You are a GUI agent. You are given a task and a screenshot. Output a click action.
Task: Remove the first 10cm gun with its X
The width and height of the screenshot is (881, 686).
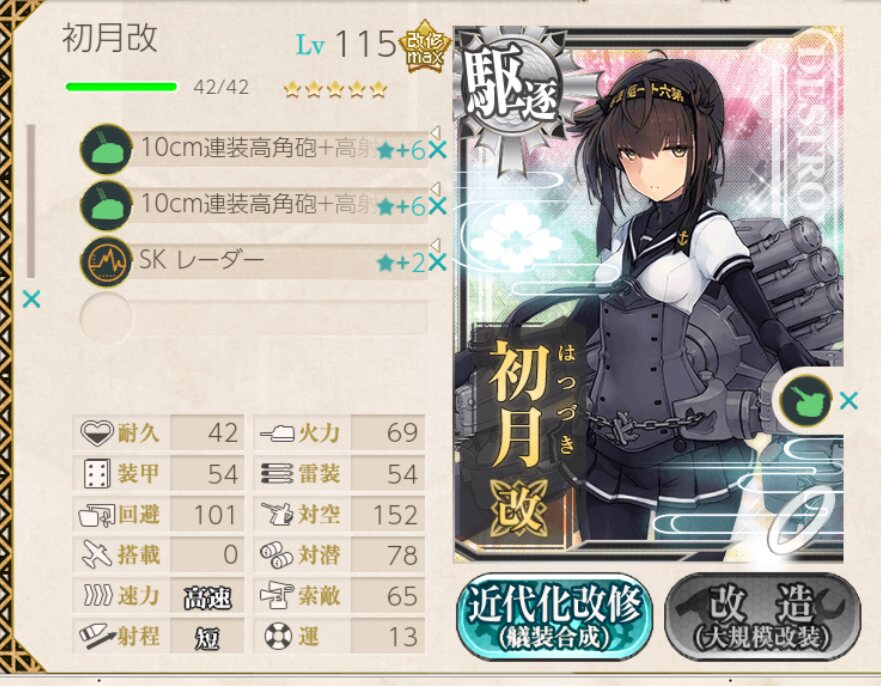tap(438, 150)
